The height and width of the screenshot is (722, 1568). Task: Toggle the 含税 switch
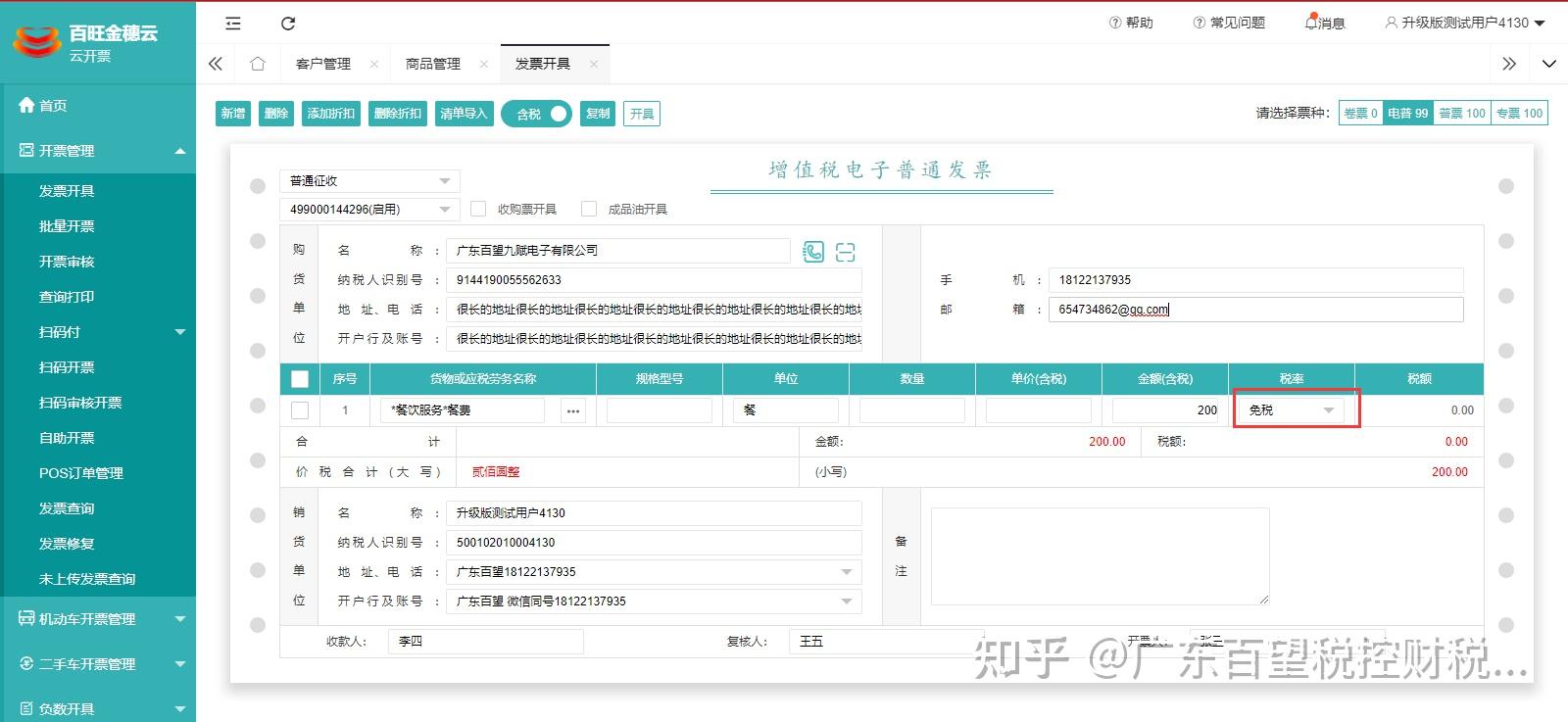coord(537,114)
